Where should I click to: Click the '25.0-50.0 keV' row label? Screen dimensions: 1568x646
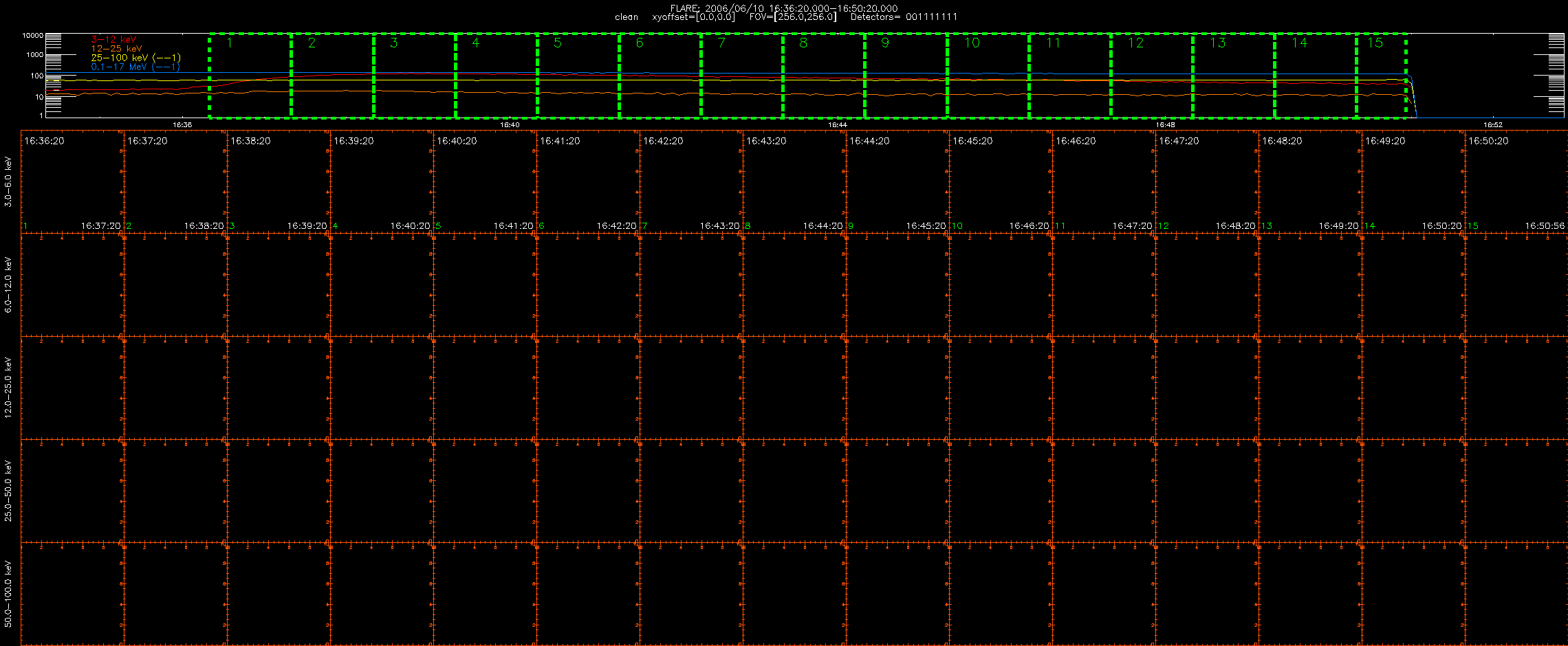(8, 491)
